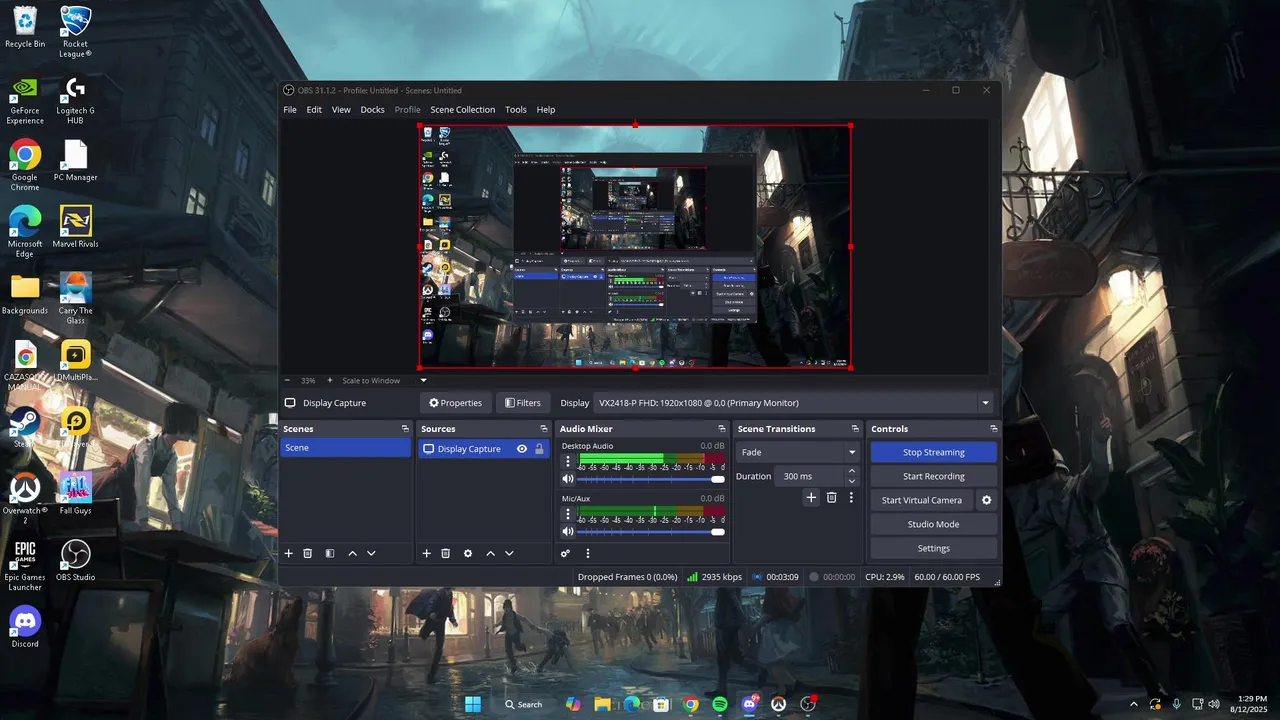Pop out the Sources dock
The height and width of the screenshot is (720, 1280).
click(543, 429)
